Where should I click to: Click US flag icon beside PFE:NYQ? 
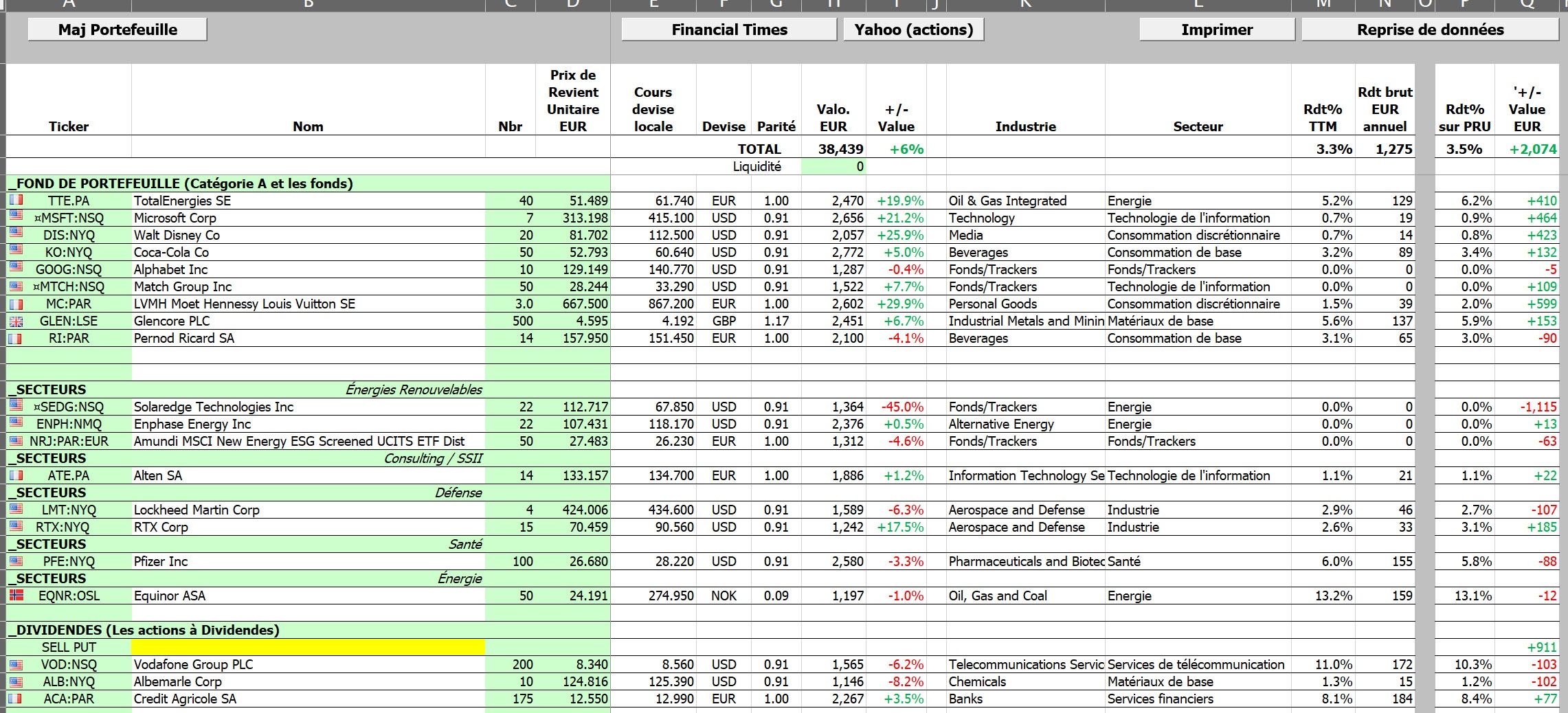[16, 561]
